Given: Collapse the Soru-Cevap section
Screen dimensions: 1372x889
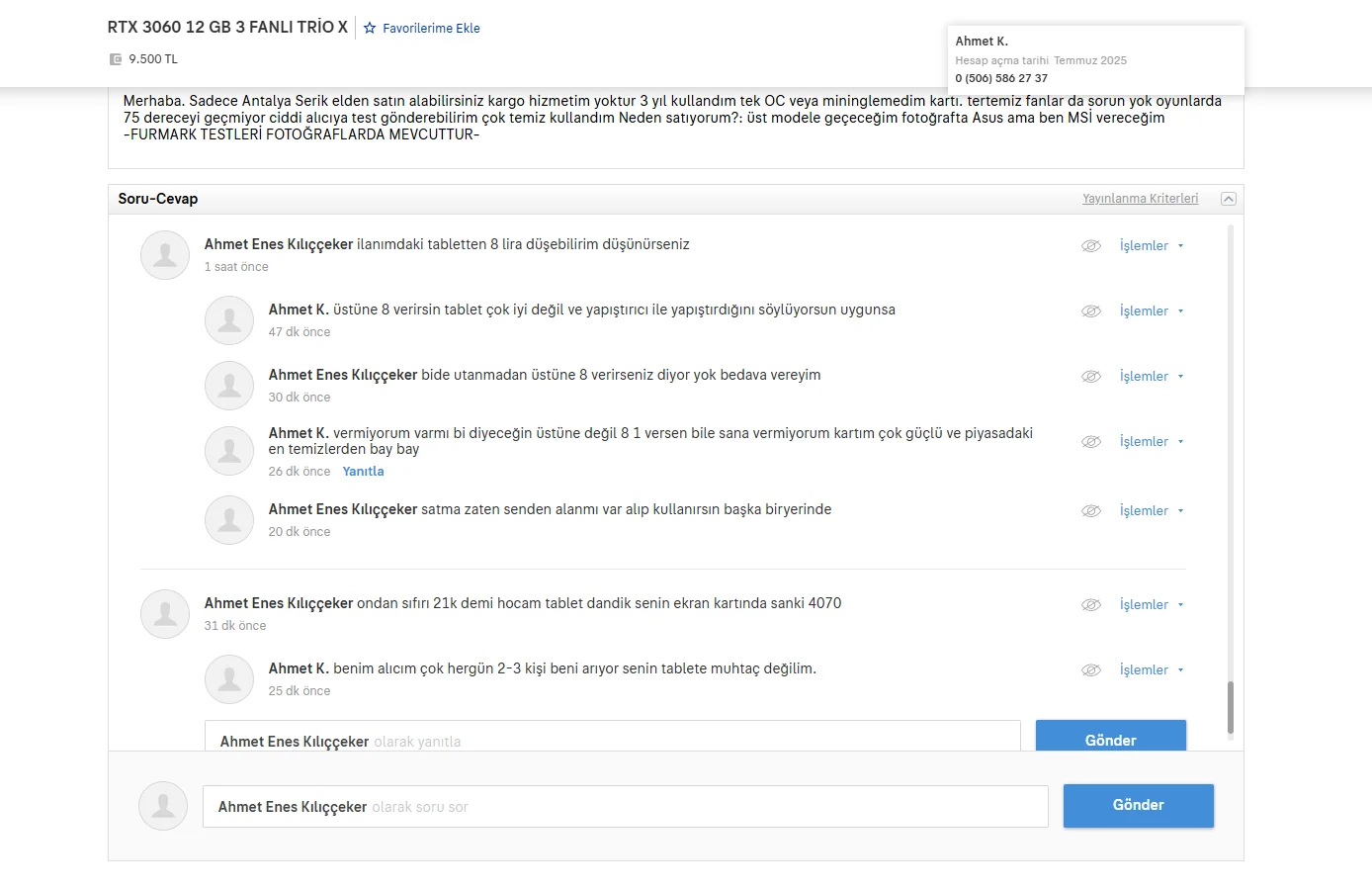Looking at the screenshot, I should [x=1229, y=199].
